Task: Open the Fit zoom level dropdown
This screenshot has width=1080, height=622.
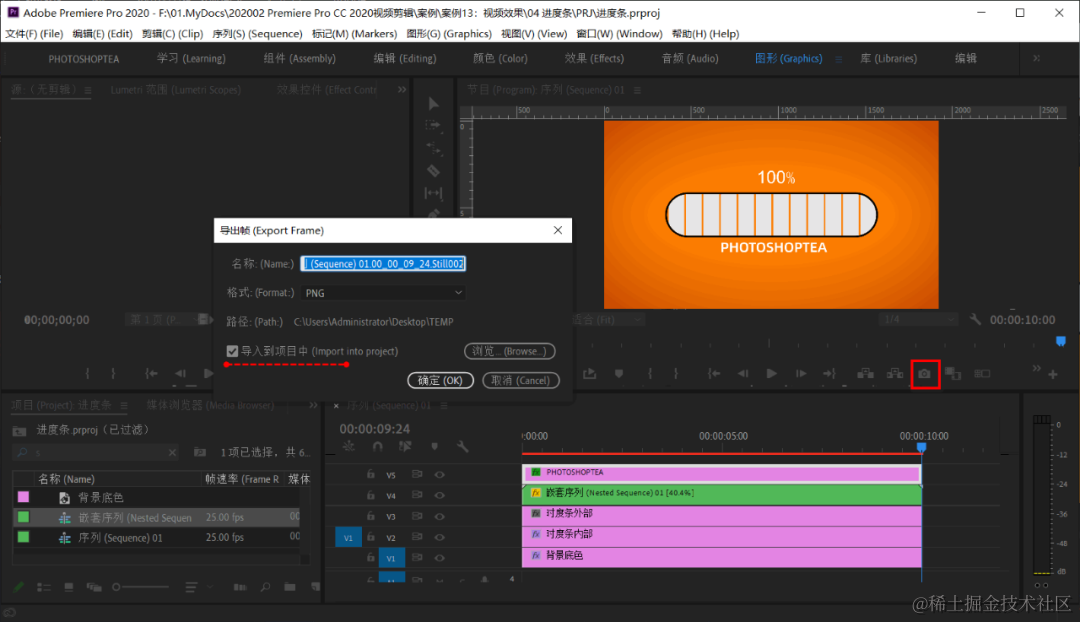Action: click(608, 320)
